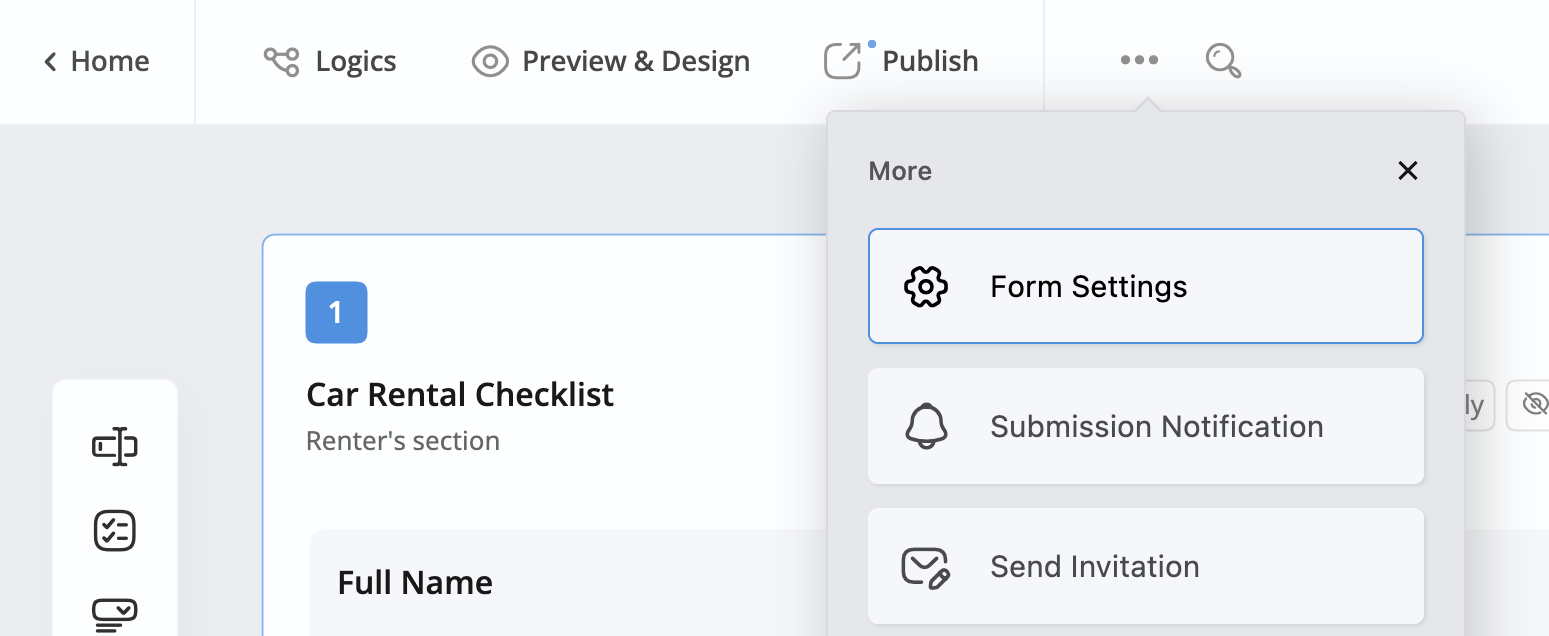Screen dimensions: 1549x636
Task: Collapse the More menu via three dots
Action: (x=1139, y=61)
